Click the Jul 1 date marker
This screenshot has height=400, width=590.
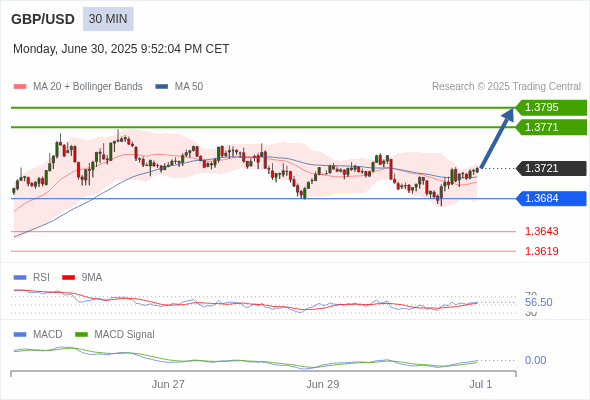coord(481,384)
